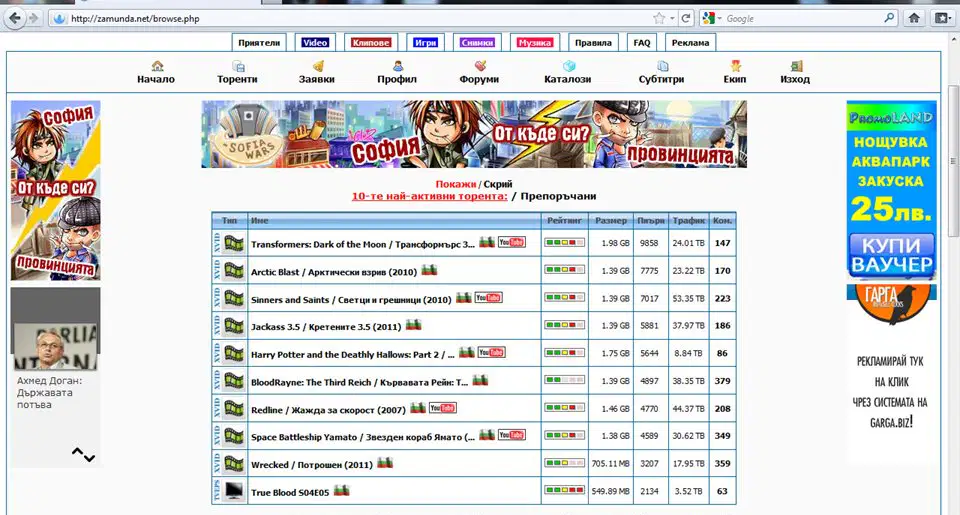Open Sinners and Saints YouTube icon
Image resolution: width=960 pixels, height=515 pixels.
488,298
